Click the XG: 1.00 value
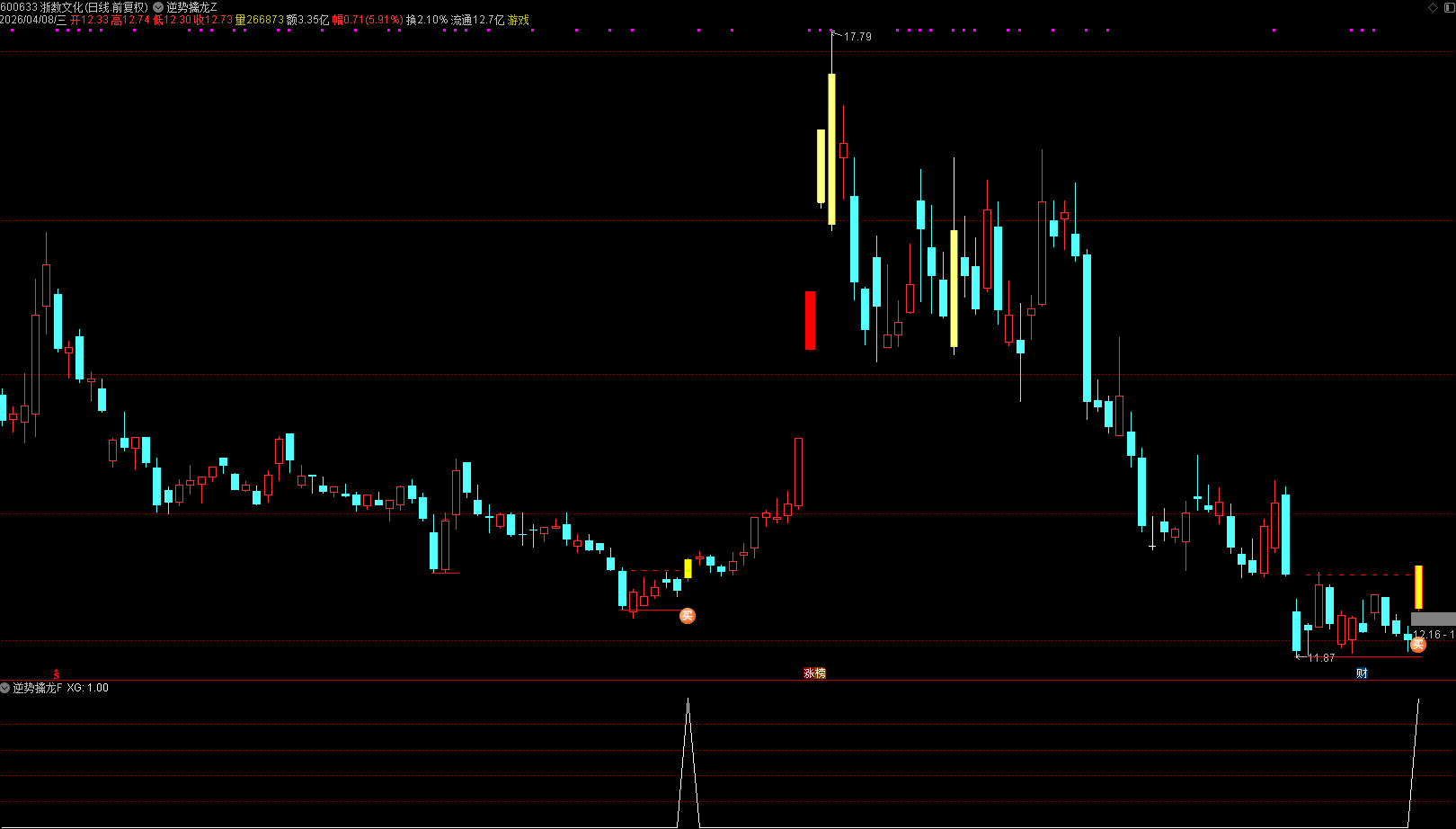 (88, 688)
